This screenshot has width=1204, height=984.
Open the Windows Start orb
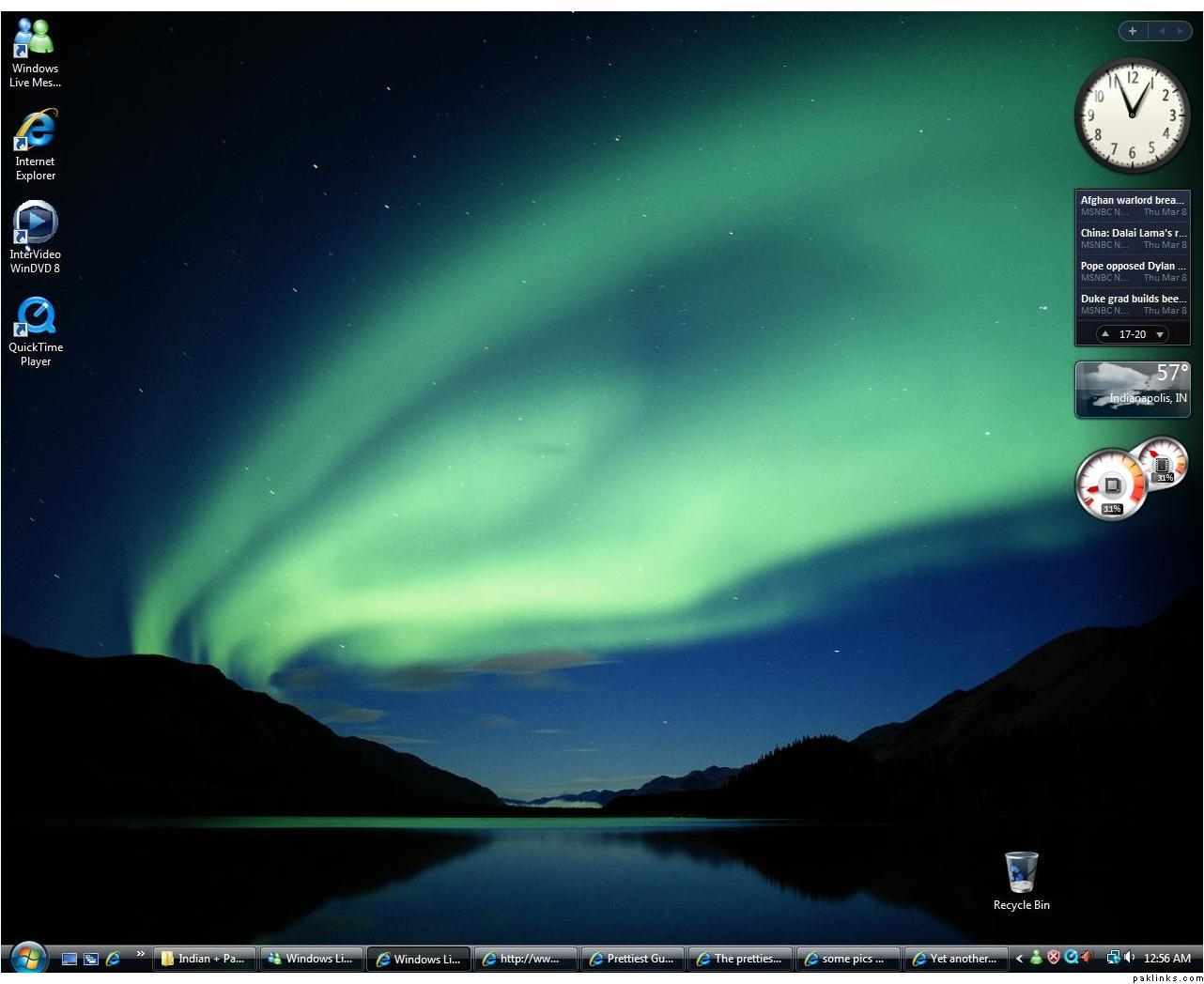28,959
